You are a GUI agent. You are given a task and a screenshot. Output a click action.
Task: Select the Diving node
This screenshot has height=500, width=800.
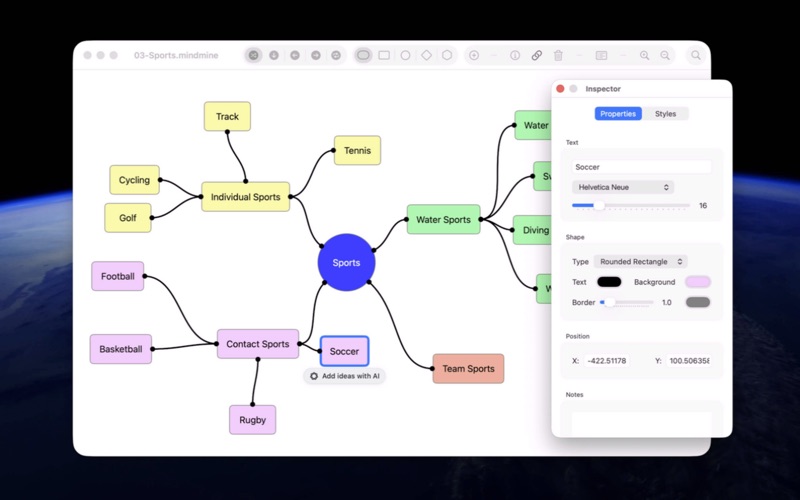(532, 230)
